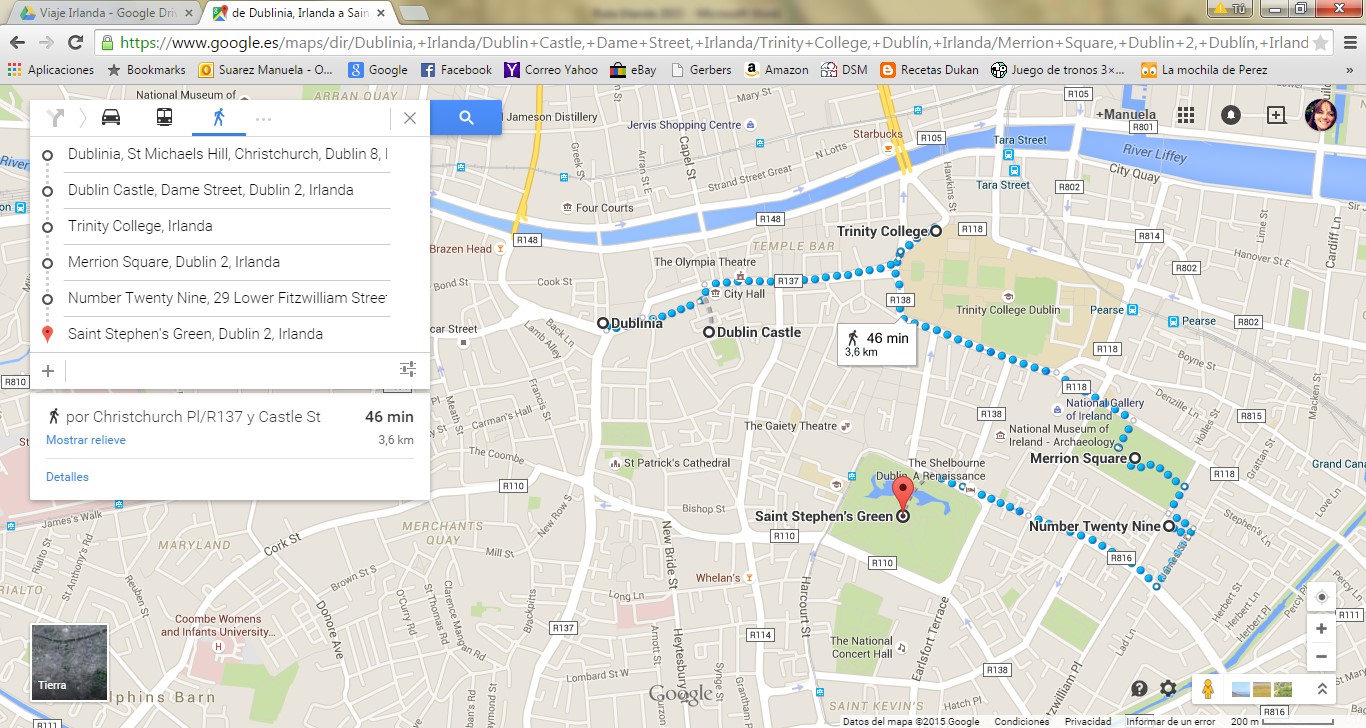Click the blue search magnifier button
This screenshot has width=1366, height=728.
[x=466, y=118]
